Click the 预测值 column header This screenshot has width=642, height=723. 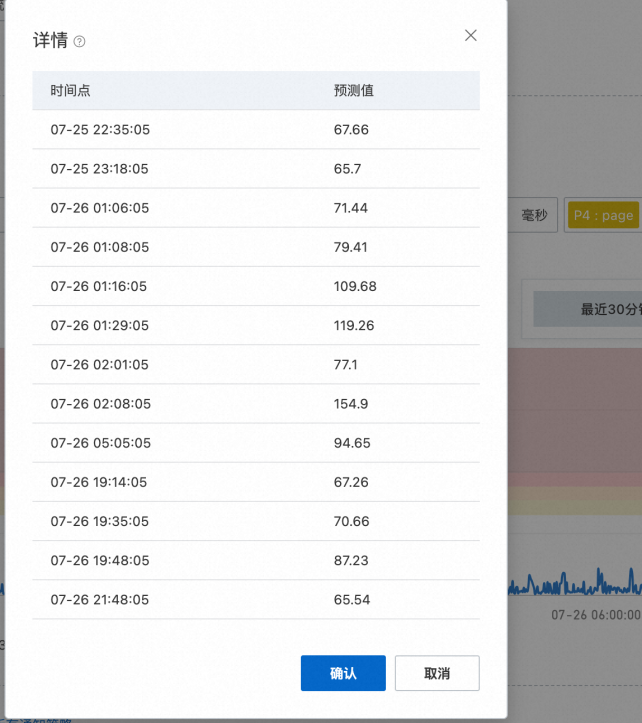[354, 90]
